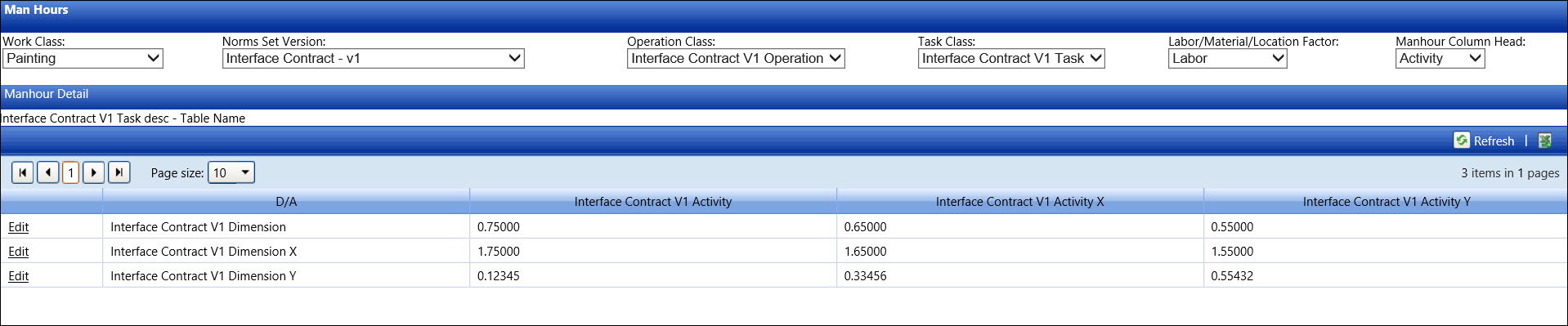
Task: Go to previous page arrow
Action: point(48,172)
